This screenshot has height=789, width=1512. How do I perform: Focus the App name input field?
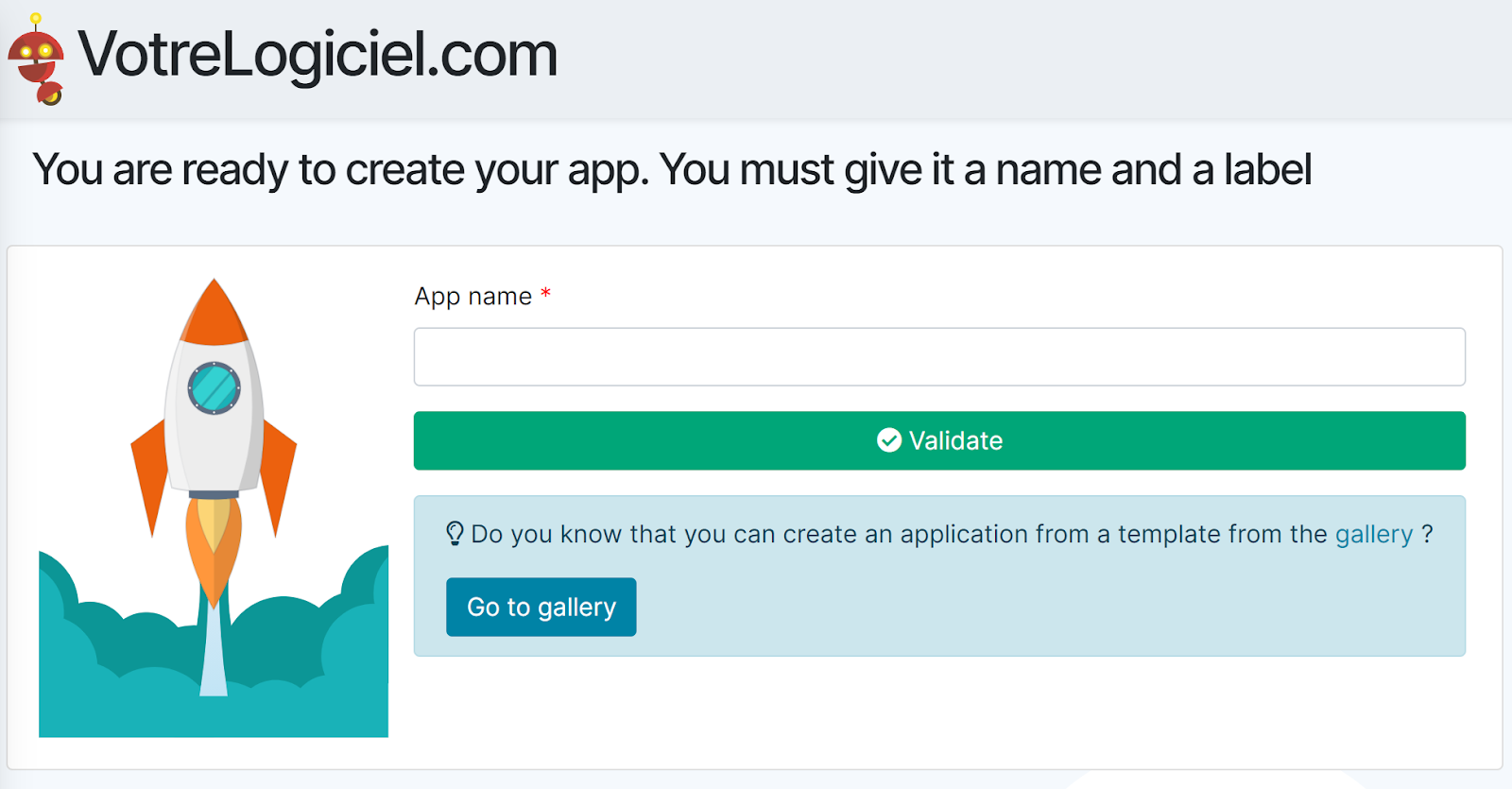coord(938,357)
